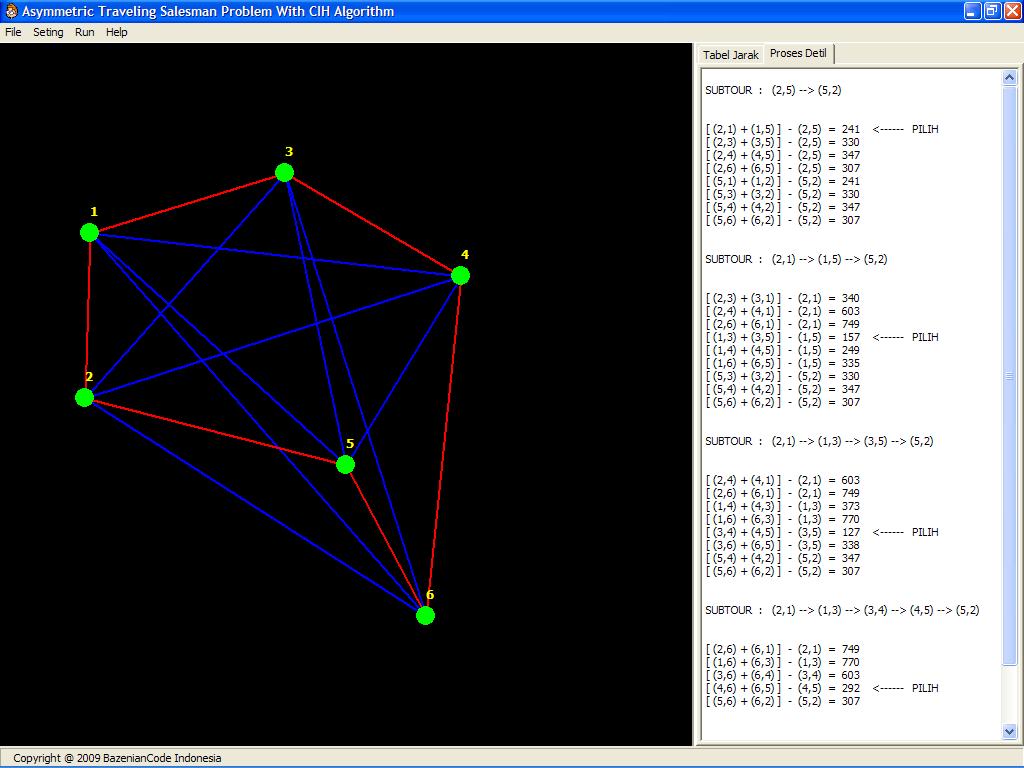Viewport: 1024px width, 768px height.
Task: Restore down the application window
Action: 992,12
